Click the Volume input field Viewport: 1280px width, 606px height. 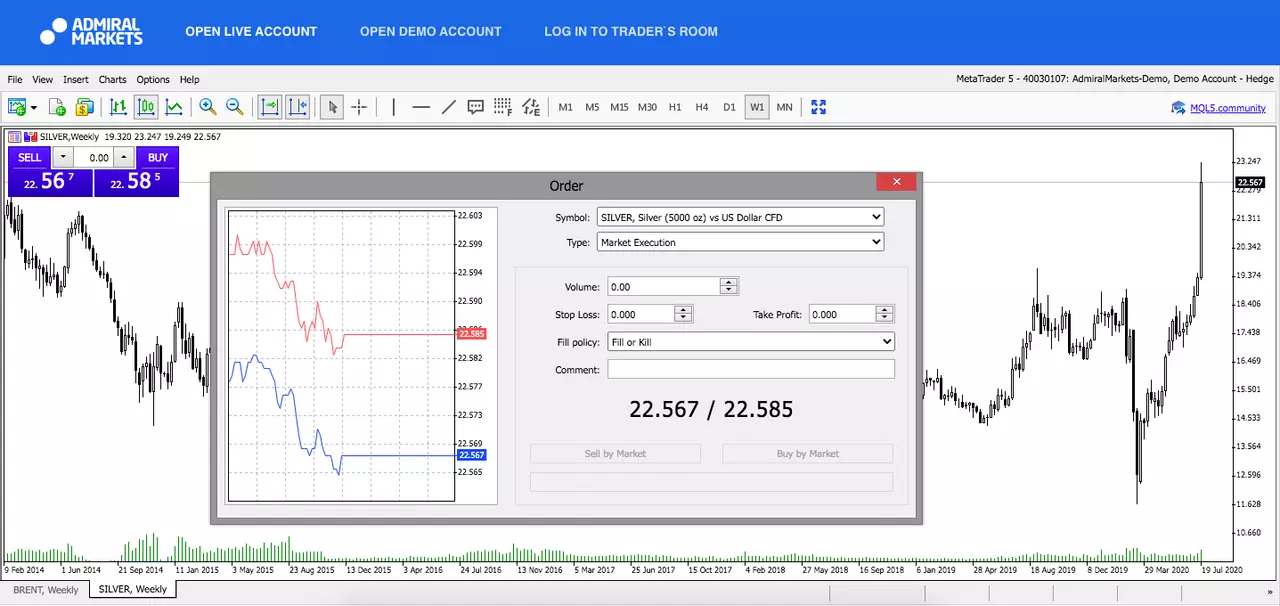click(663, 287)
